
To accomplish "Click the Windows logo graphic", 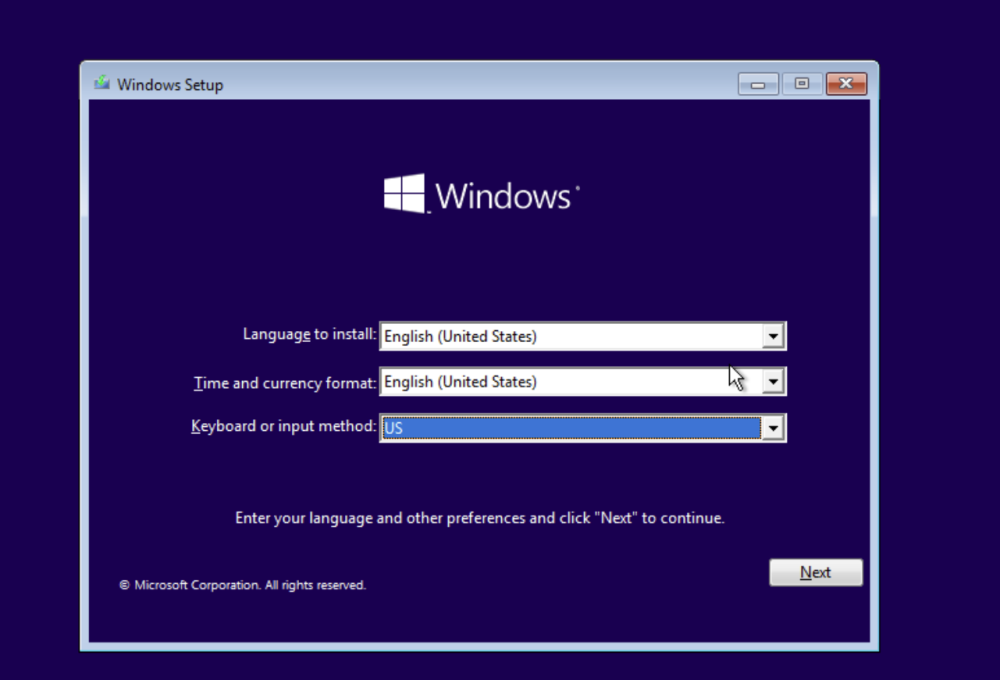I will tap(482, 194).
